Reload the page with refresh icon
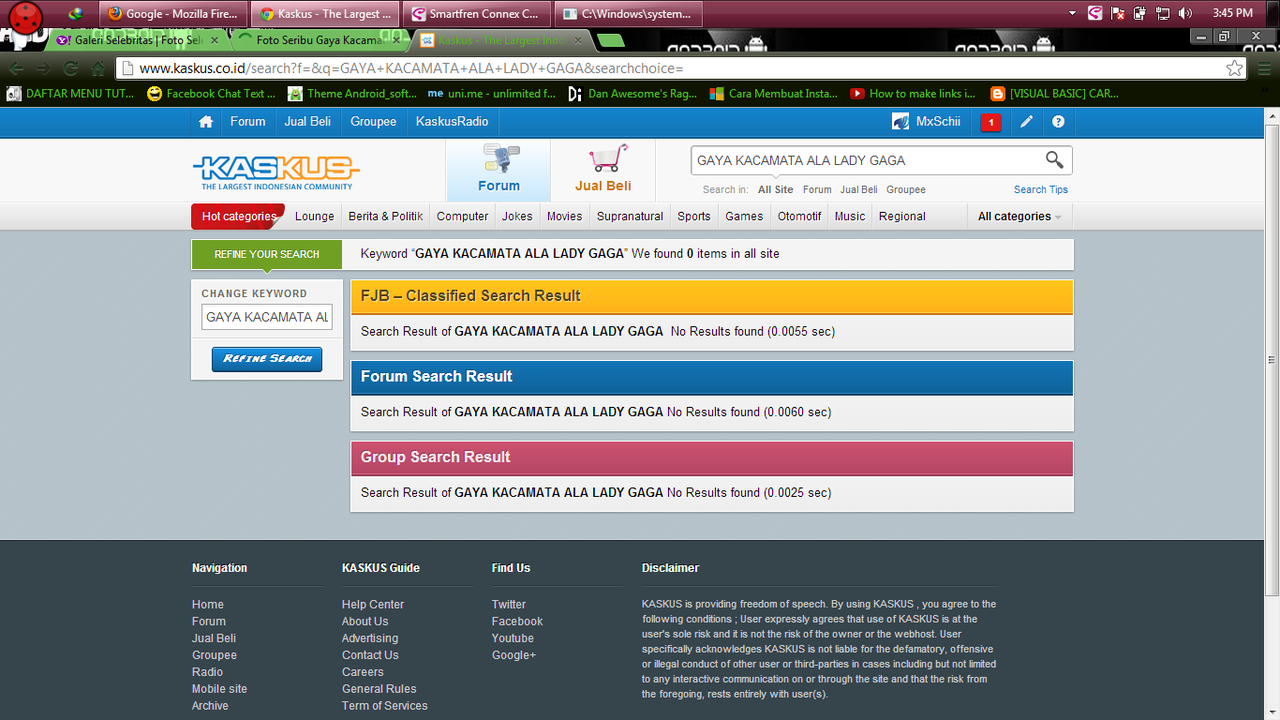Screen dimensions: 1280x720 point(70,68)
